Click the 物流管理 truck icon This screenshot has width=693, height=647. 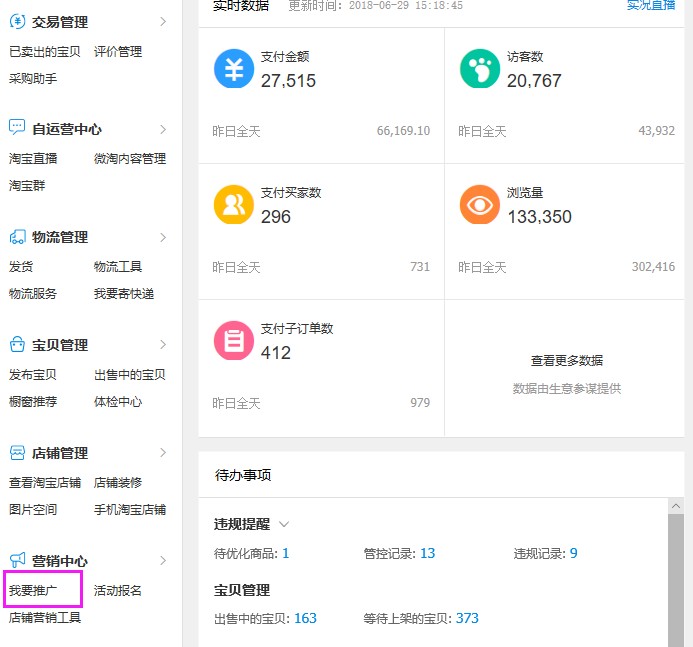point(17,237)
